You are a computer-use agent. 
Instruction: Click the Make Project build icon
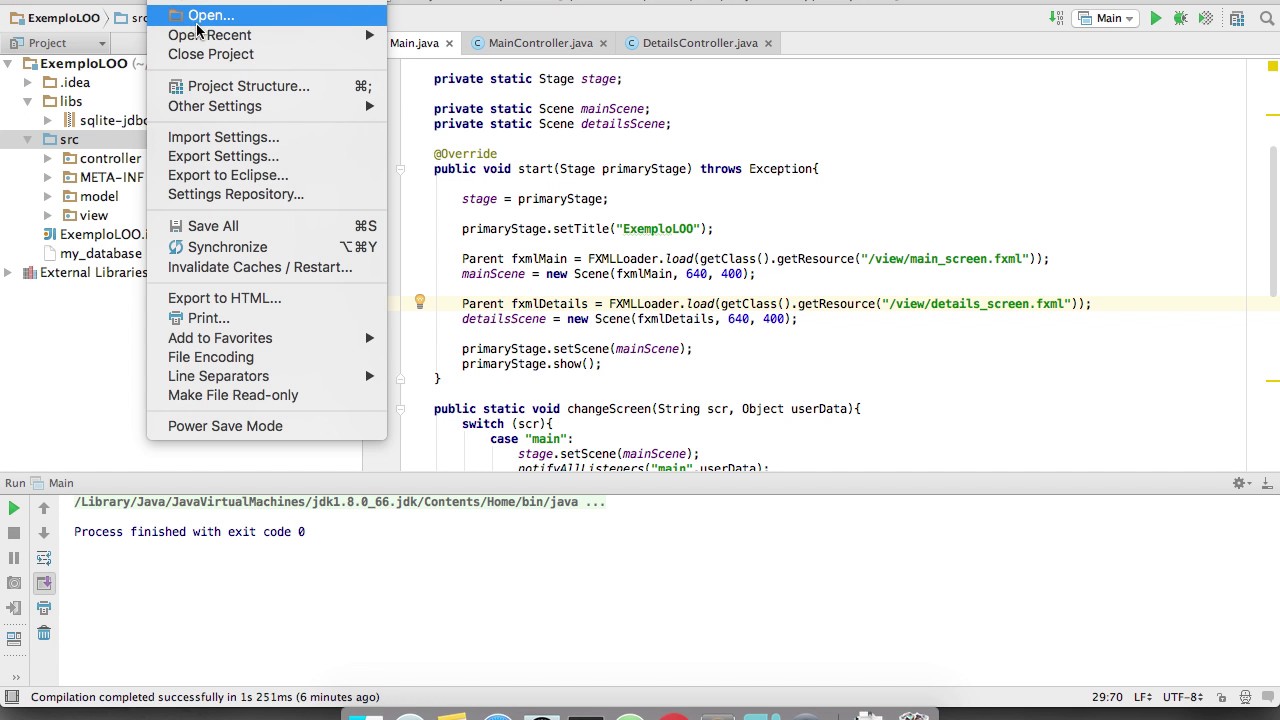click(x=1056, y=18)
